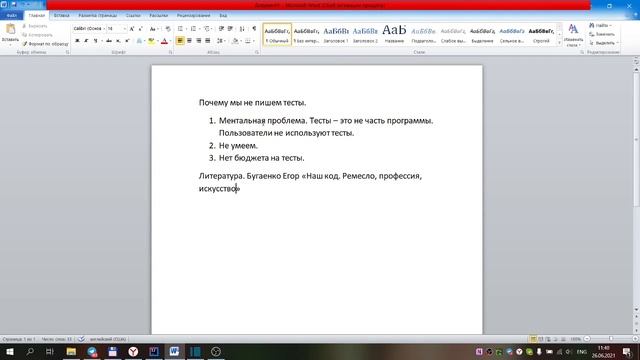Image resolution: width=640 pixels, height=360 pixels.
Task: Open the Файл tab
Action: tap(11, 16)
